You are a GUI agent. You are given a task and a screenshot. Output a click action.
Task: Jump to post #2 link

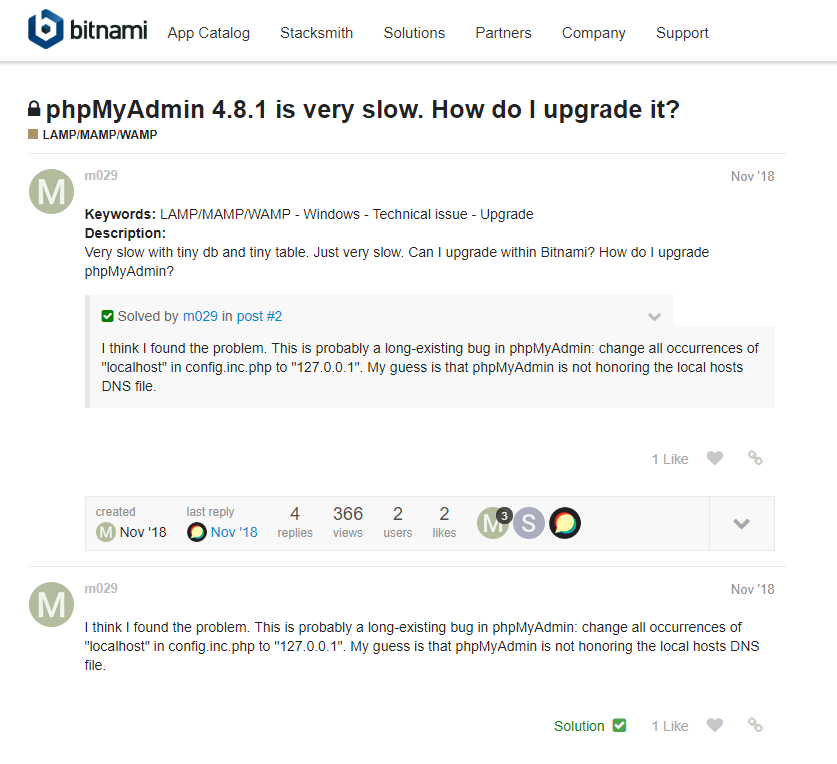(259, 316)
